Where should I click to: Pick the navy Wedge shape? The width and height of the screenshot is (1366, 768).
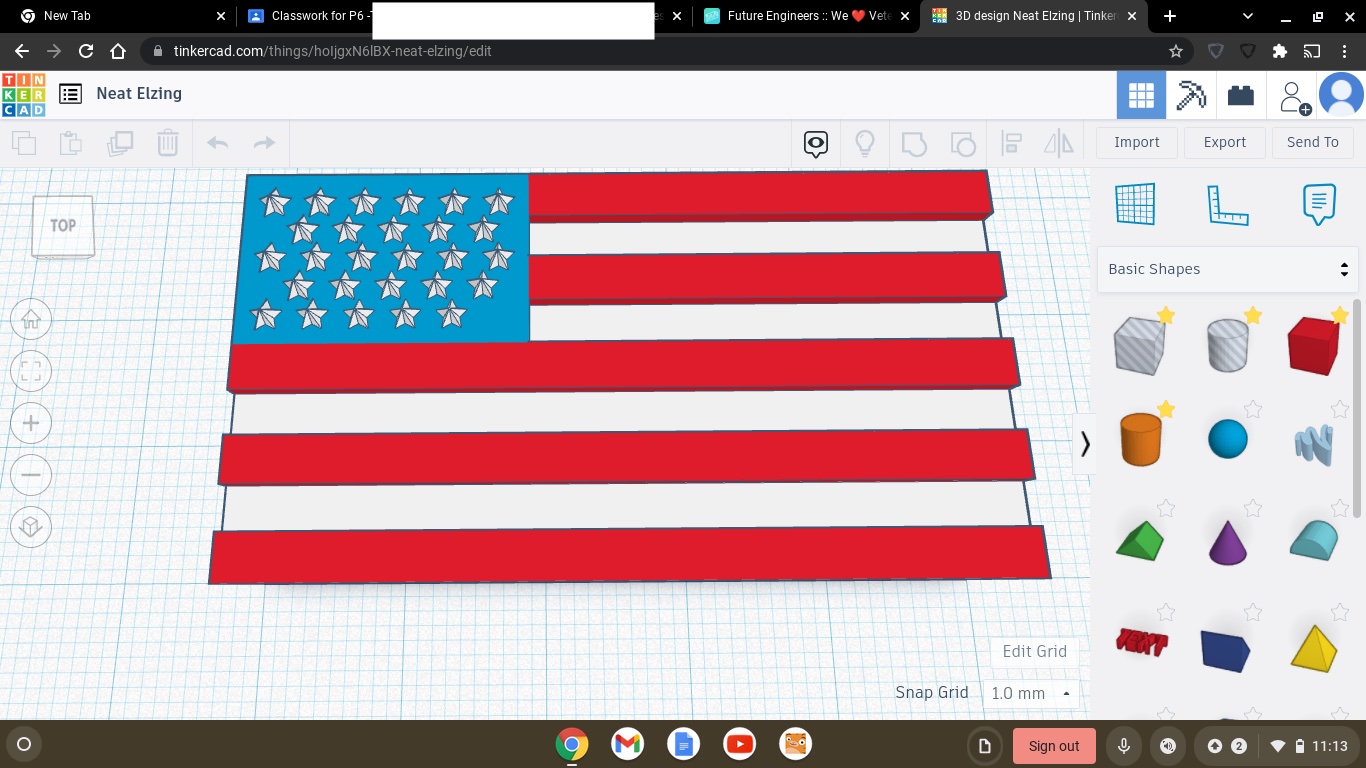coord(1226,650)
